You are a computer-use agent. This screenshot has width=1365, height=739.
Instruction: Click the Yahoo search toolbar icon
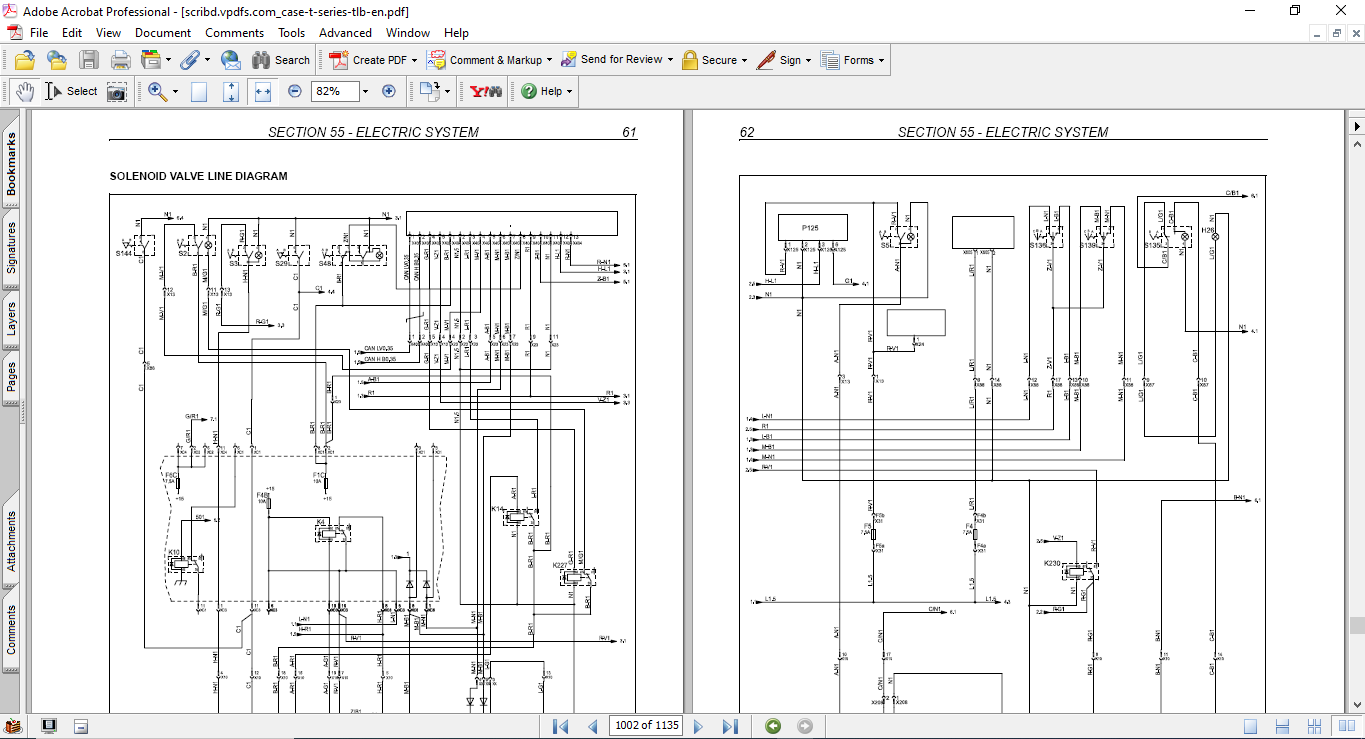[x=485, y=91]
